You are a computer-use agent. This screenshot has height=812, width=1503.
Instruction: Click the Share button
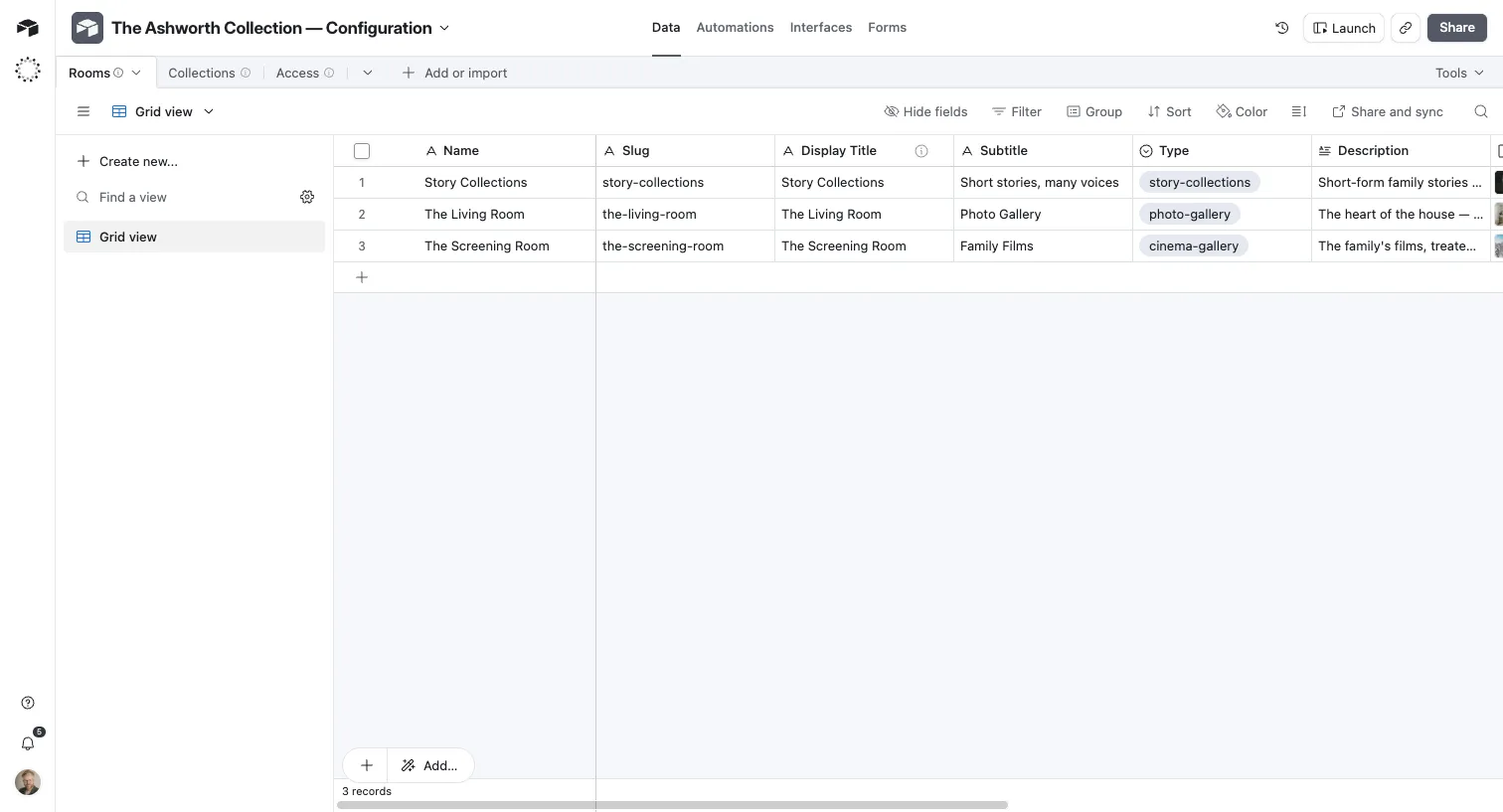click(x=1457, y=28)
